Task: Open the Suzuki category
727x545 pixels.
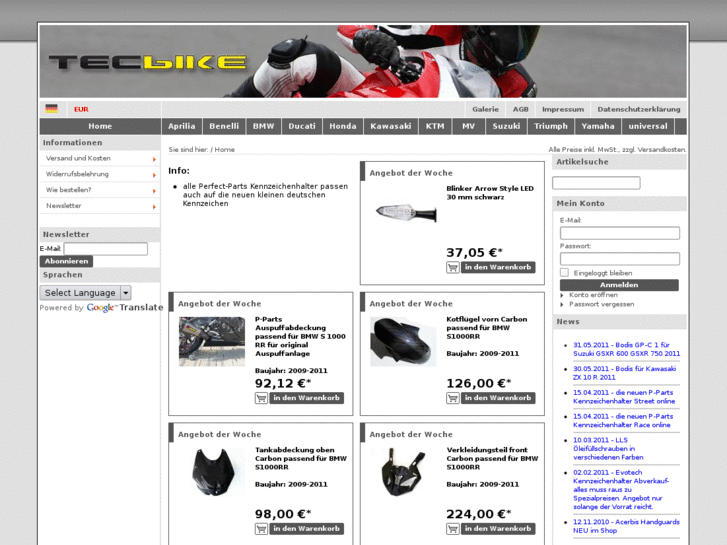Action: point(506,126)
